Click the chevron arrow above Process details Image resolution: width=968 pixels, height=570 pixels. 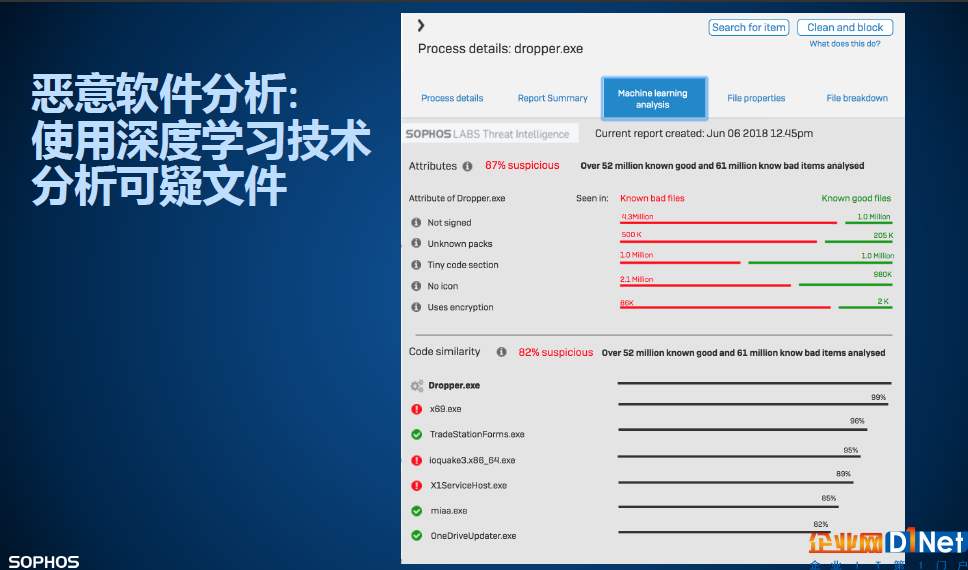(x=421, y=25)
